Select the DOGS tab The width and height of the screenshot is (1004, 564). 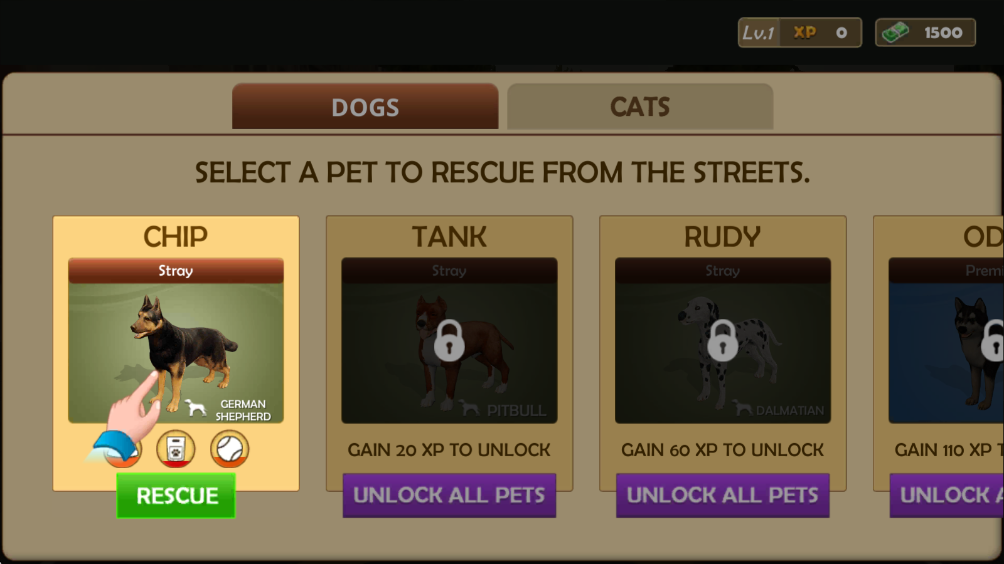coord(365,106)
